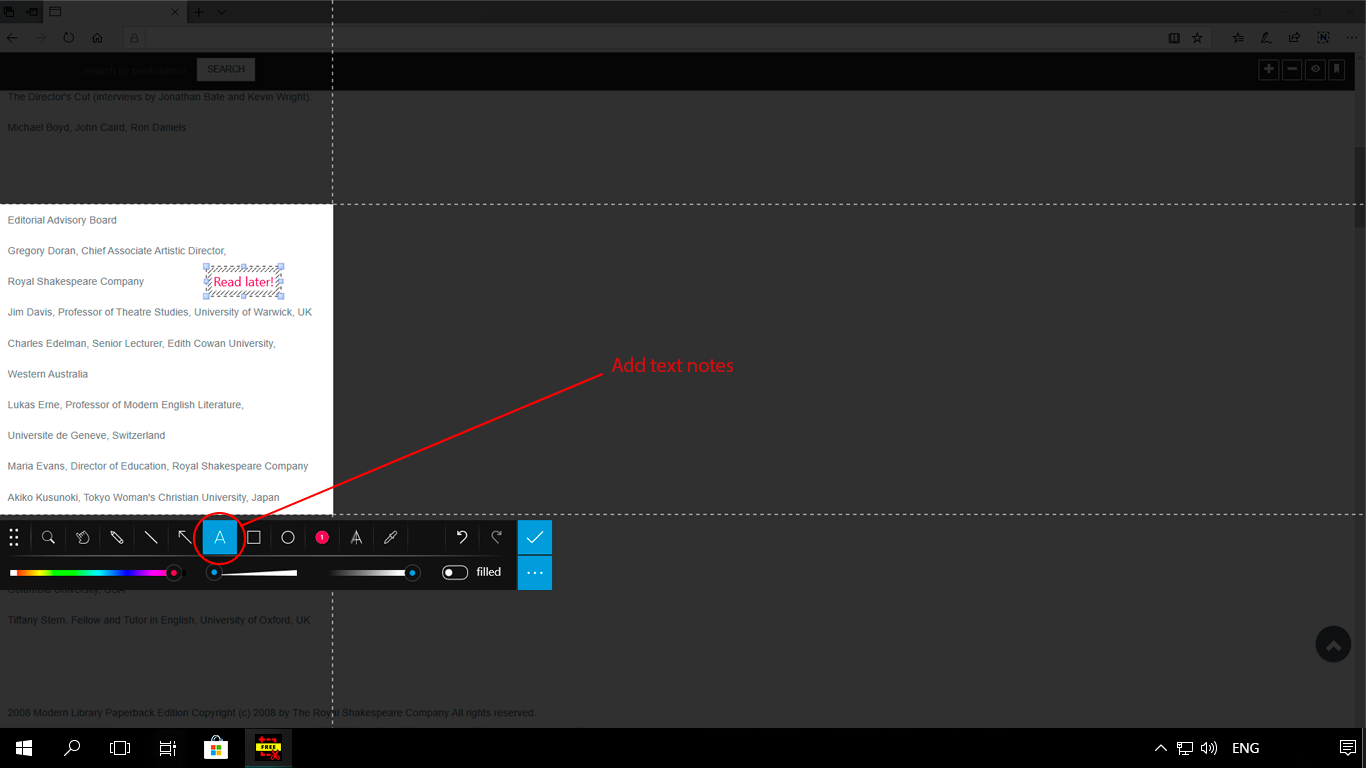Viewport: 1366px width, 768px height.
Task: Open the toolbar's three-dot options menu
Action: pos(535,572)
